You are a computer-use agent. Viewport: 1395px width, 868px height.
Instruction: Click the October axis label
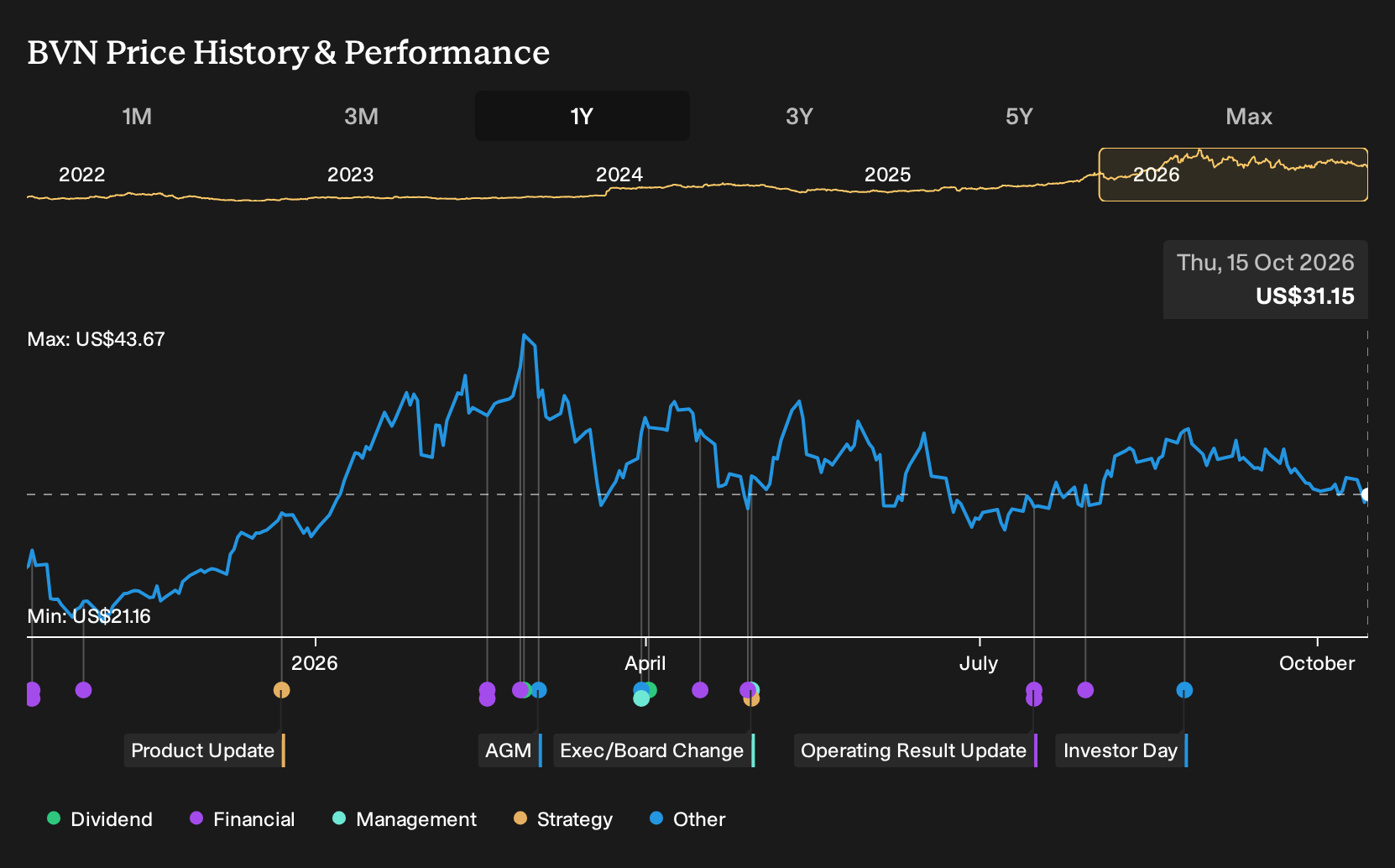pos(1317,663)
